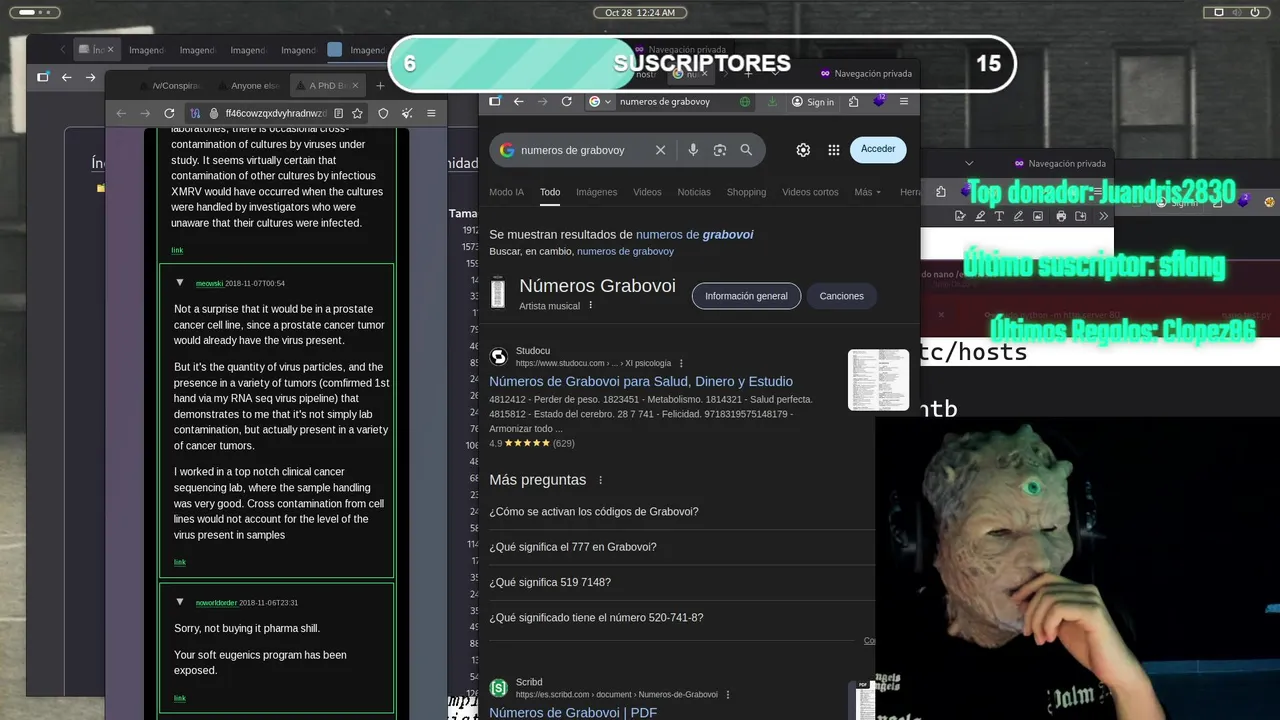Click the Studocu result thumbnail
The image size is (1280, 720).
pos(878,379)
